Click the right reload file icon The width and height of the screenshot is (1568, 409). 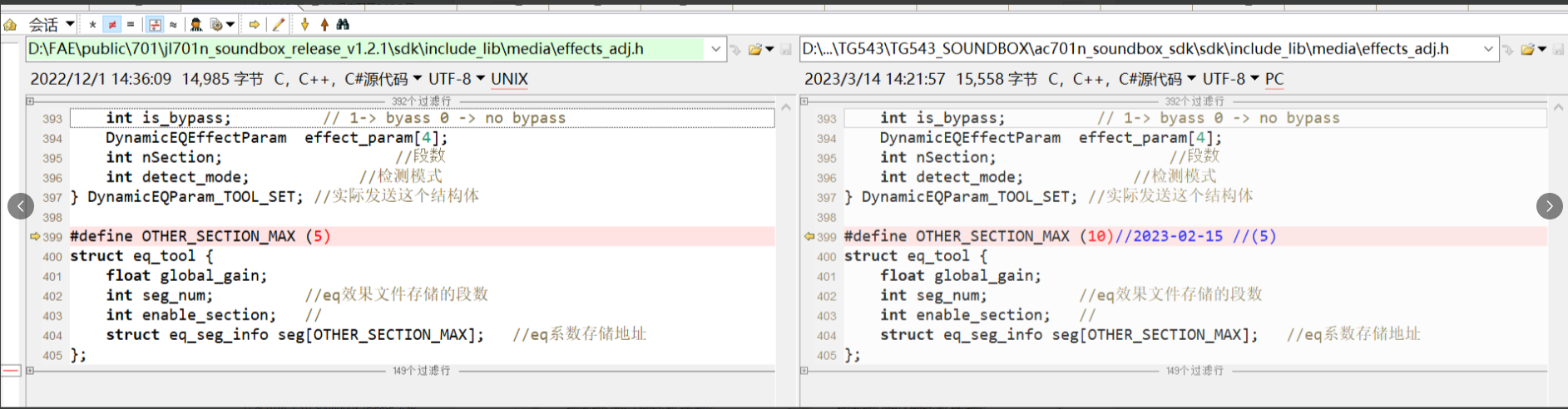coord(1508,50)
